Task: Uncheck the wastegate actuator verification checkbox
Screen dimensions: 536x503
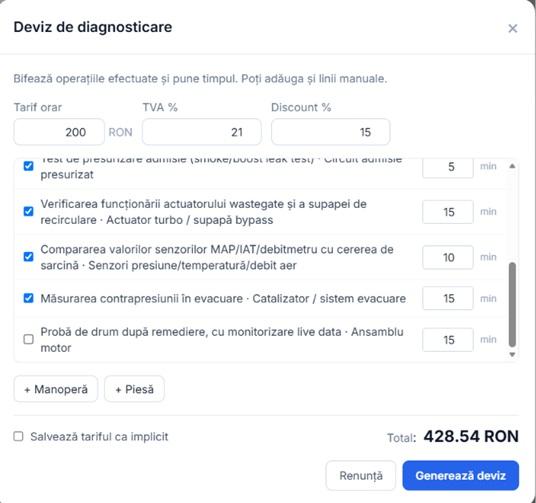Action: (x=28, y=211)
